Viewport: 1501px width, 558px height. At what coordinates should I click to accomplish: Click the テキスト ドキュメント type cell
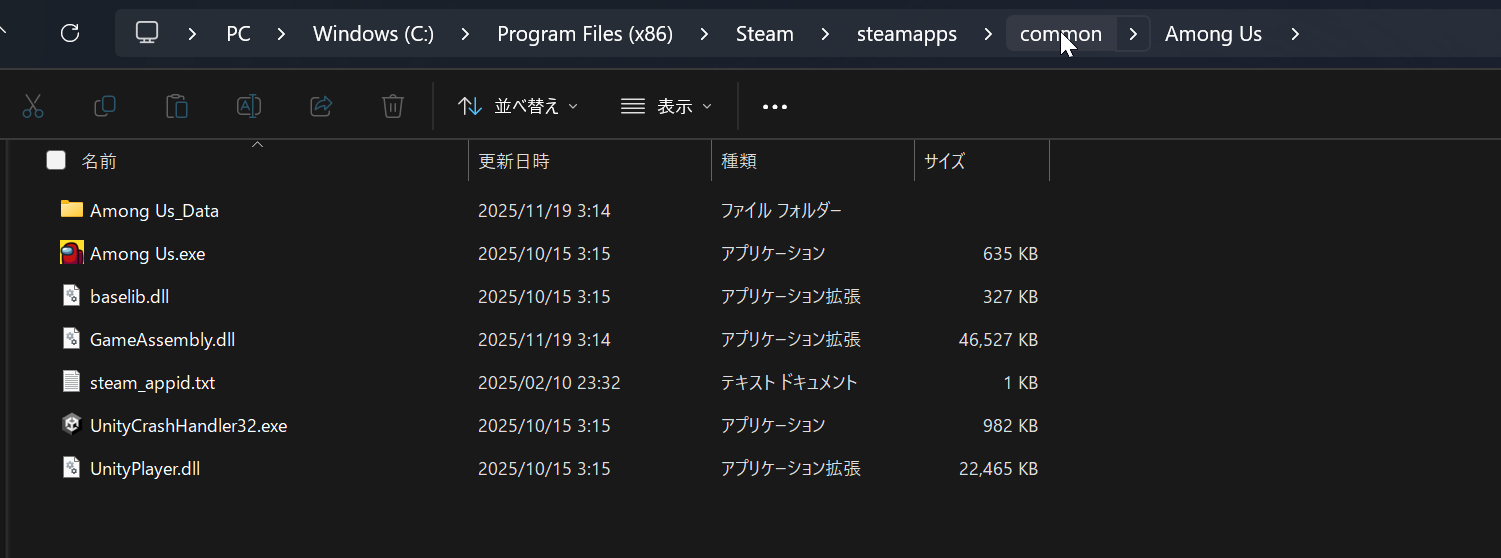coord(789,383)
